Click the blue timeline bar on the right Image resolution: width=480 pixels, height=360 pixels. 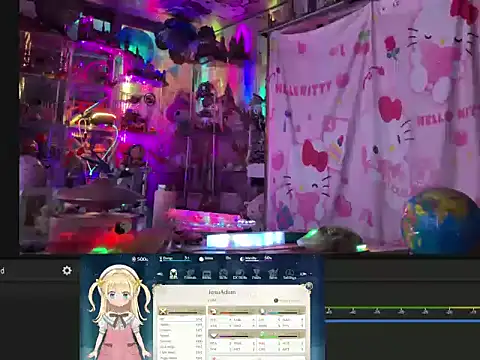click(x=403, y=321)
